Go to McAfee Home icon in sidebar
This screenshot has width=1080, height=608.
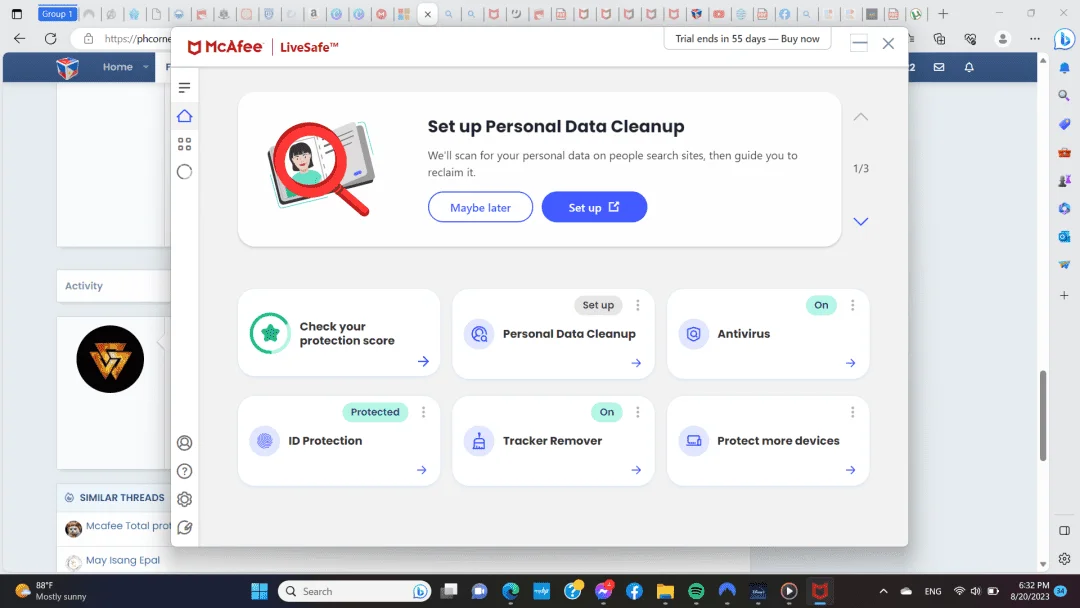(184, 116)
